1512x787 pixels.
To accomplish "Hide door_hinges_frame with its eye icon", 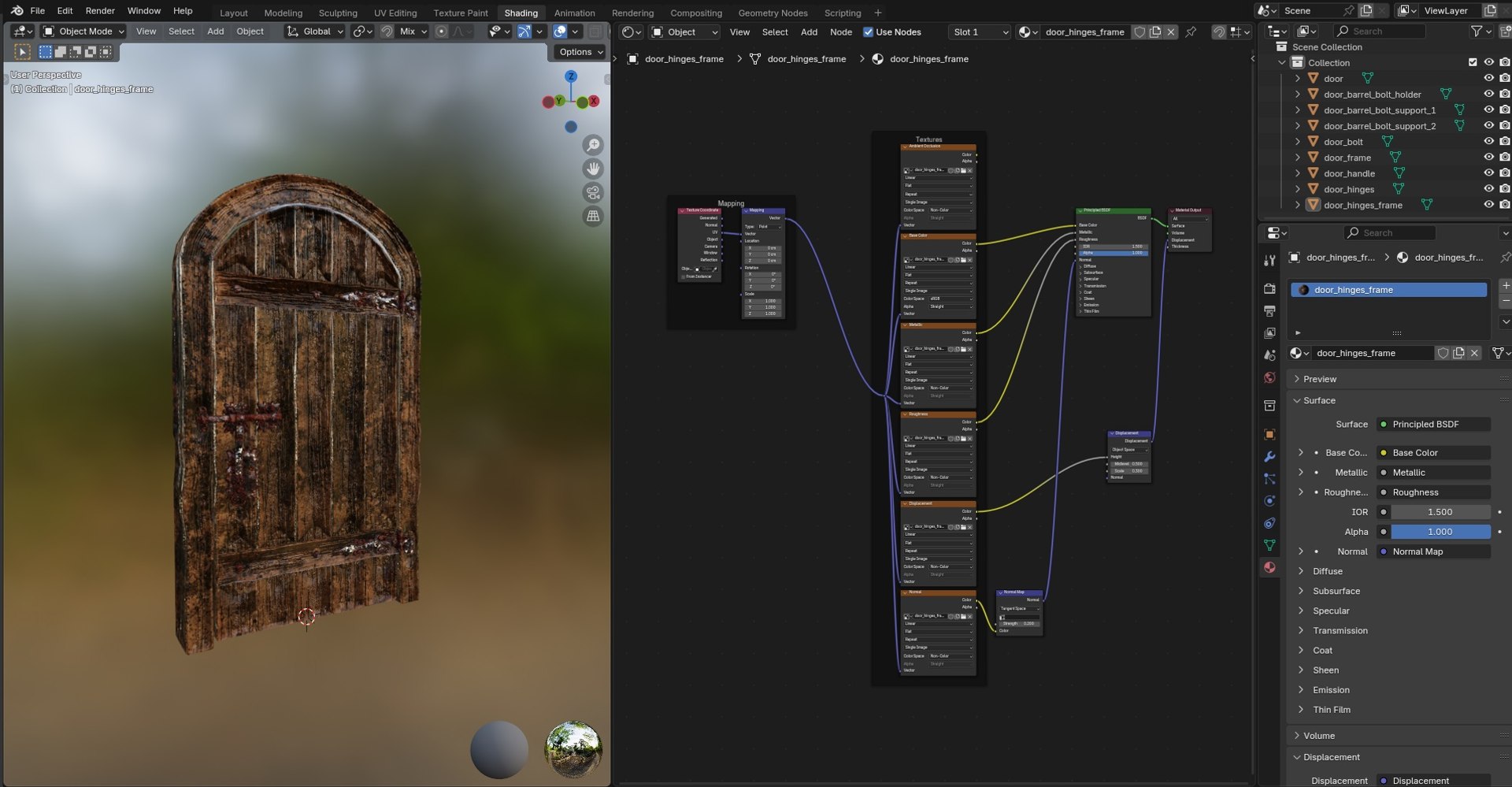I will [1488, 204].
